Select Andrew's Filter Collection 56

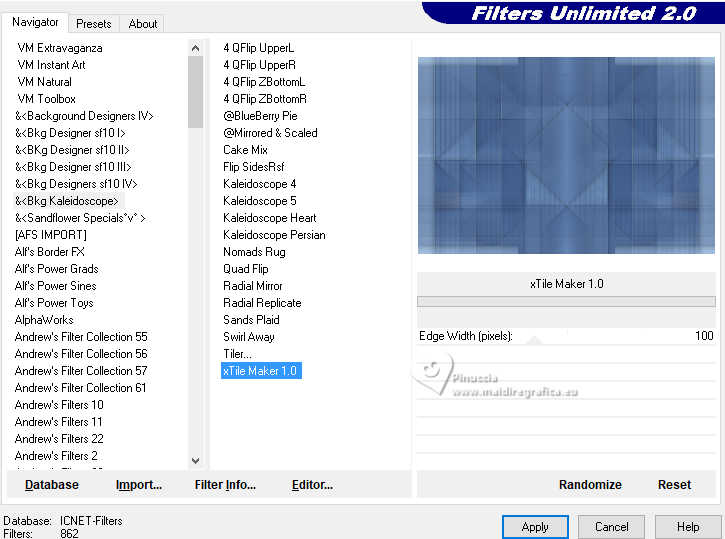[x=81, y=354]
